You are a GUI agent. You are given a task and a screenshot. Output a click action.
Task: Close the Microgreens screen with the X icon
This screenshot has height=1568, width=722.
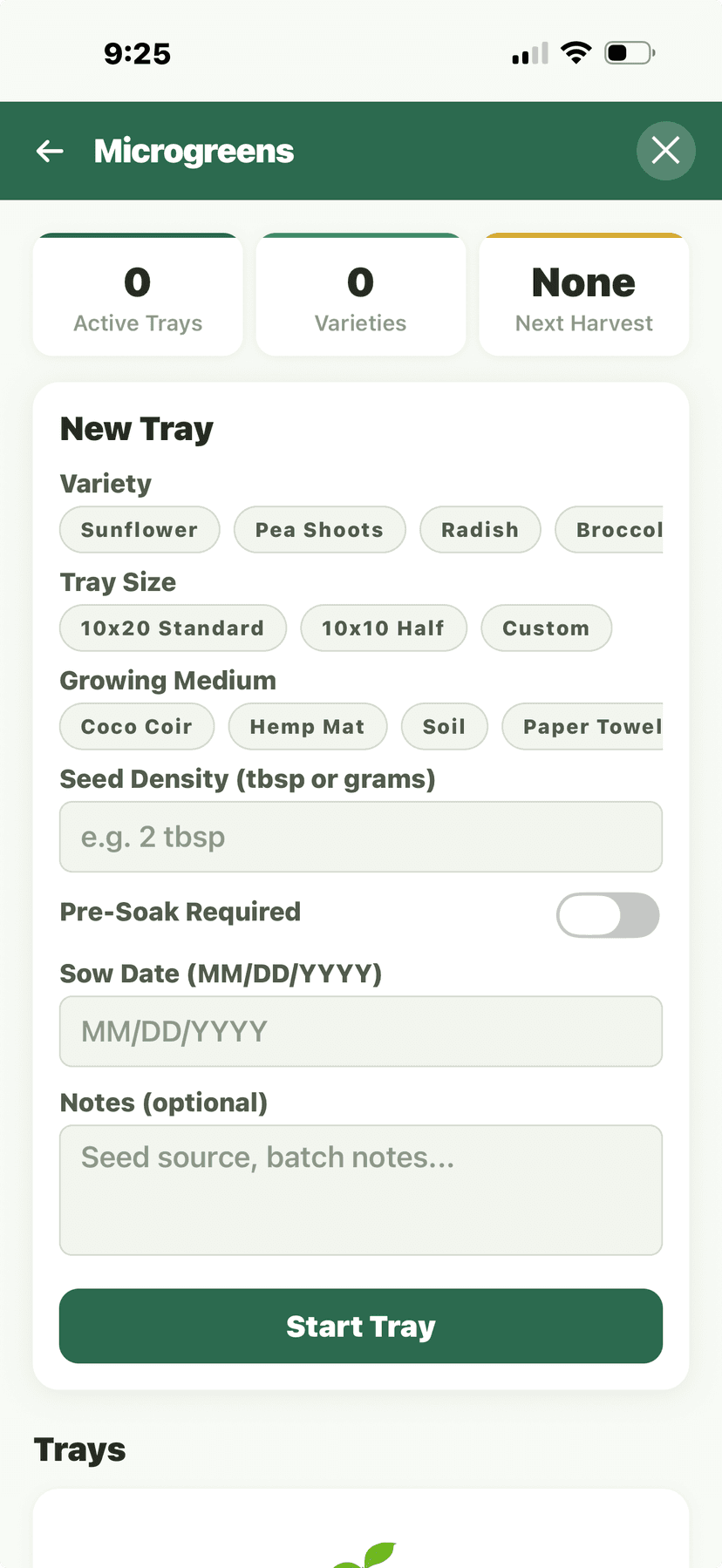tap(665, 151)
